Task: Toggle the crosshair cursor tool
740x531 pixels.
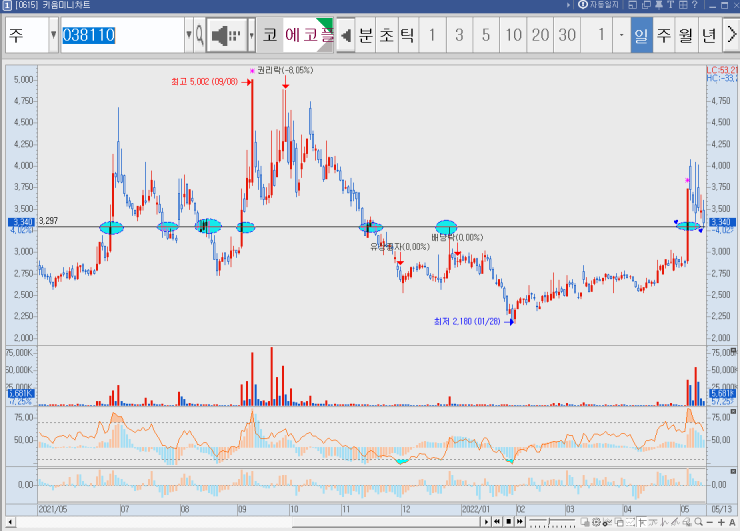Action: coord(642,522)
